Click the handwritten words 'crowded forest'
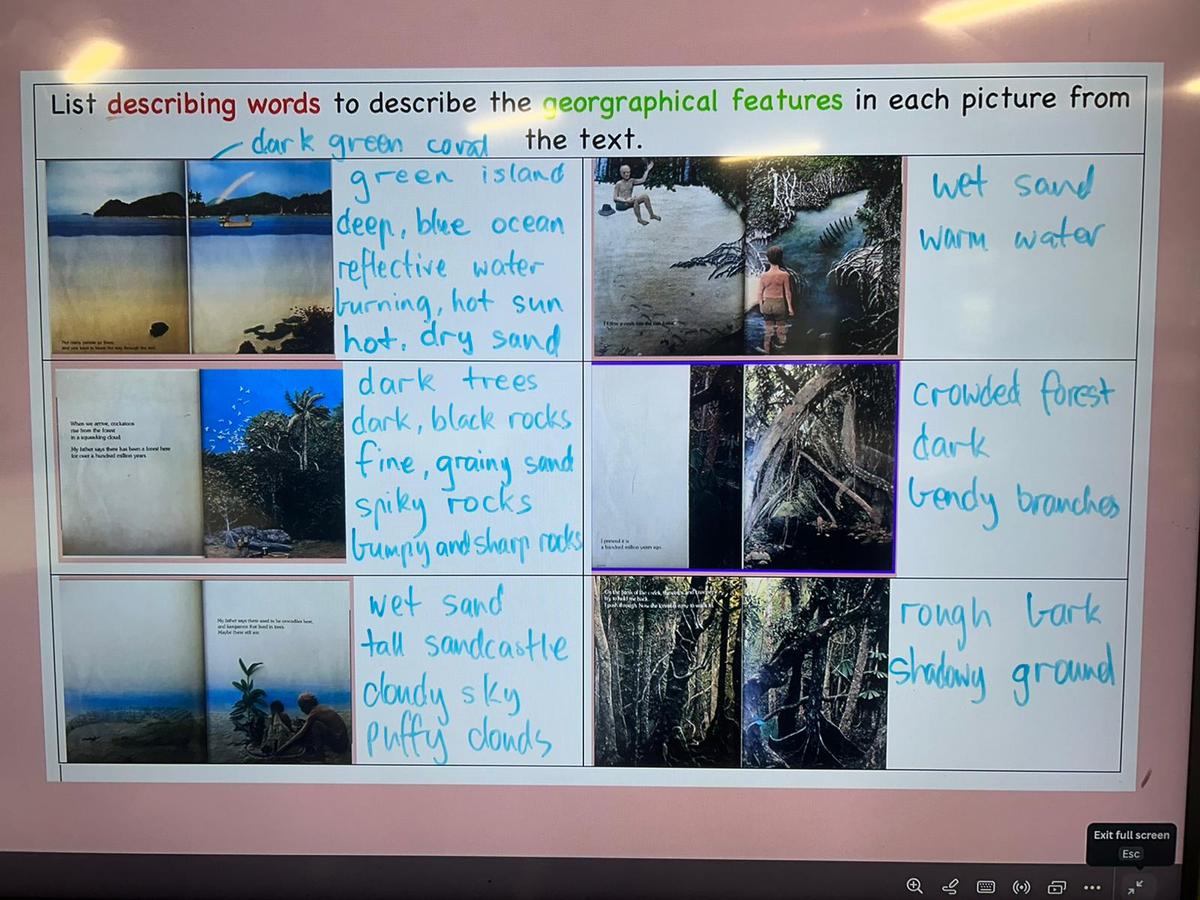 point(1012,394)
